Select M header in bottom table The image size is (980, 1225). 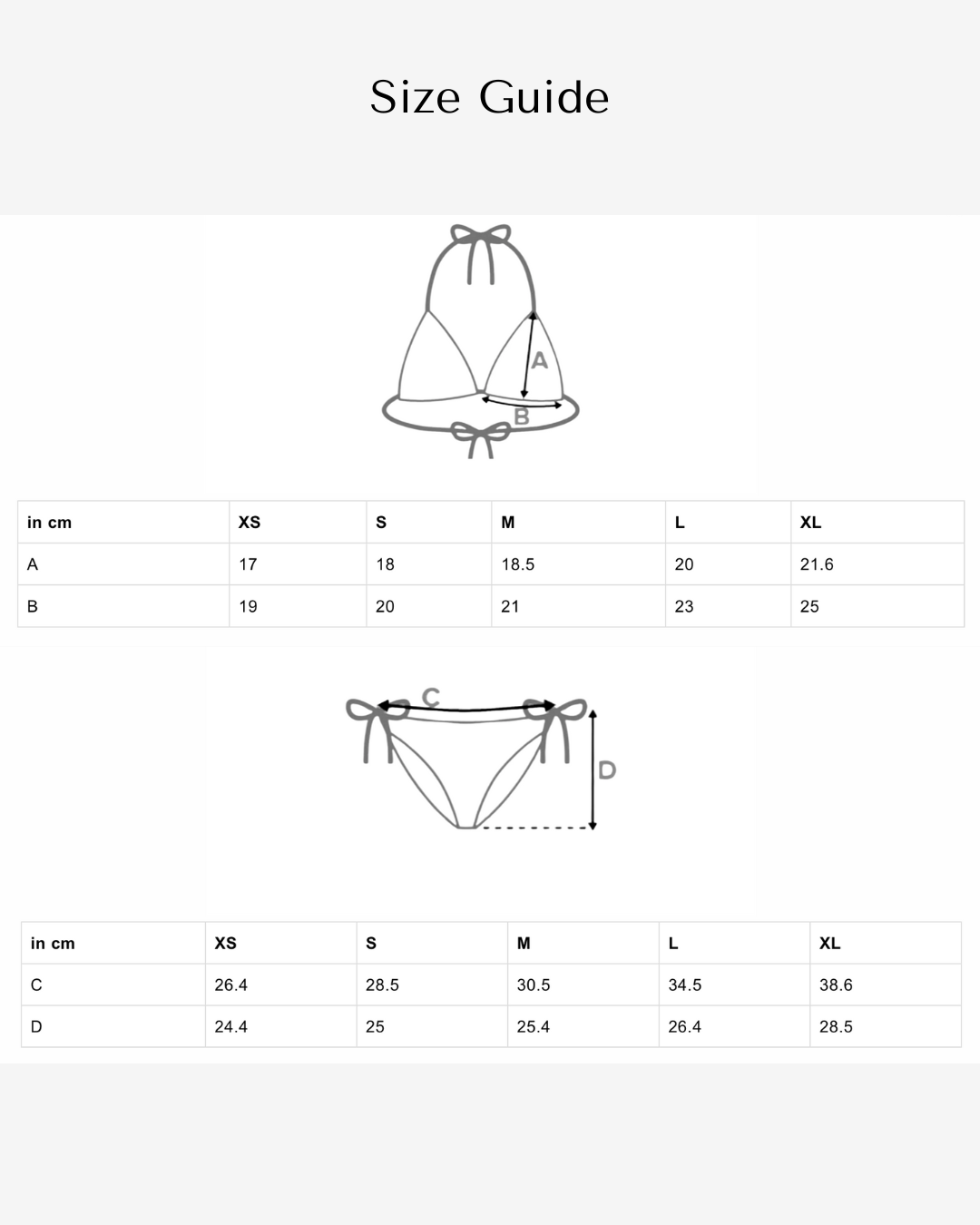[x=524, y=943]
